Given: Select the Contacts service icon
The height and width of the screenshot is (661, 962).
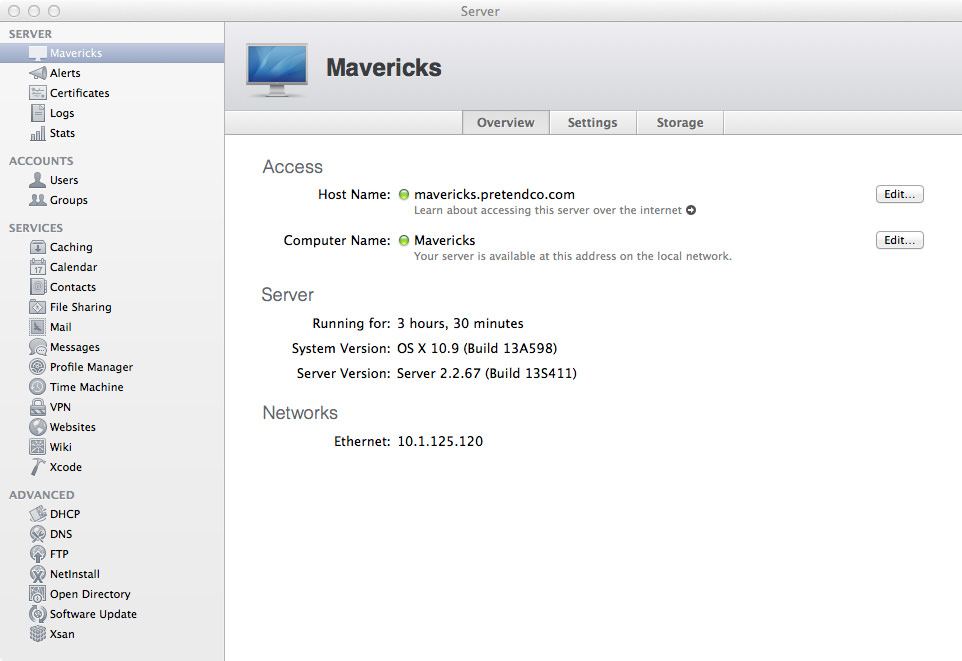Looking at the screenshot, I should pyautogui.click(x=37, y=287).
